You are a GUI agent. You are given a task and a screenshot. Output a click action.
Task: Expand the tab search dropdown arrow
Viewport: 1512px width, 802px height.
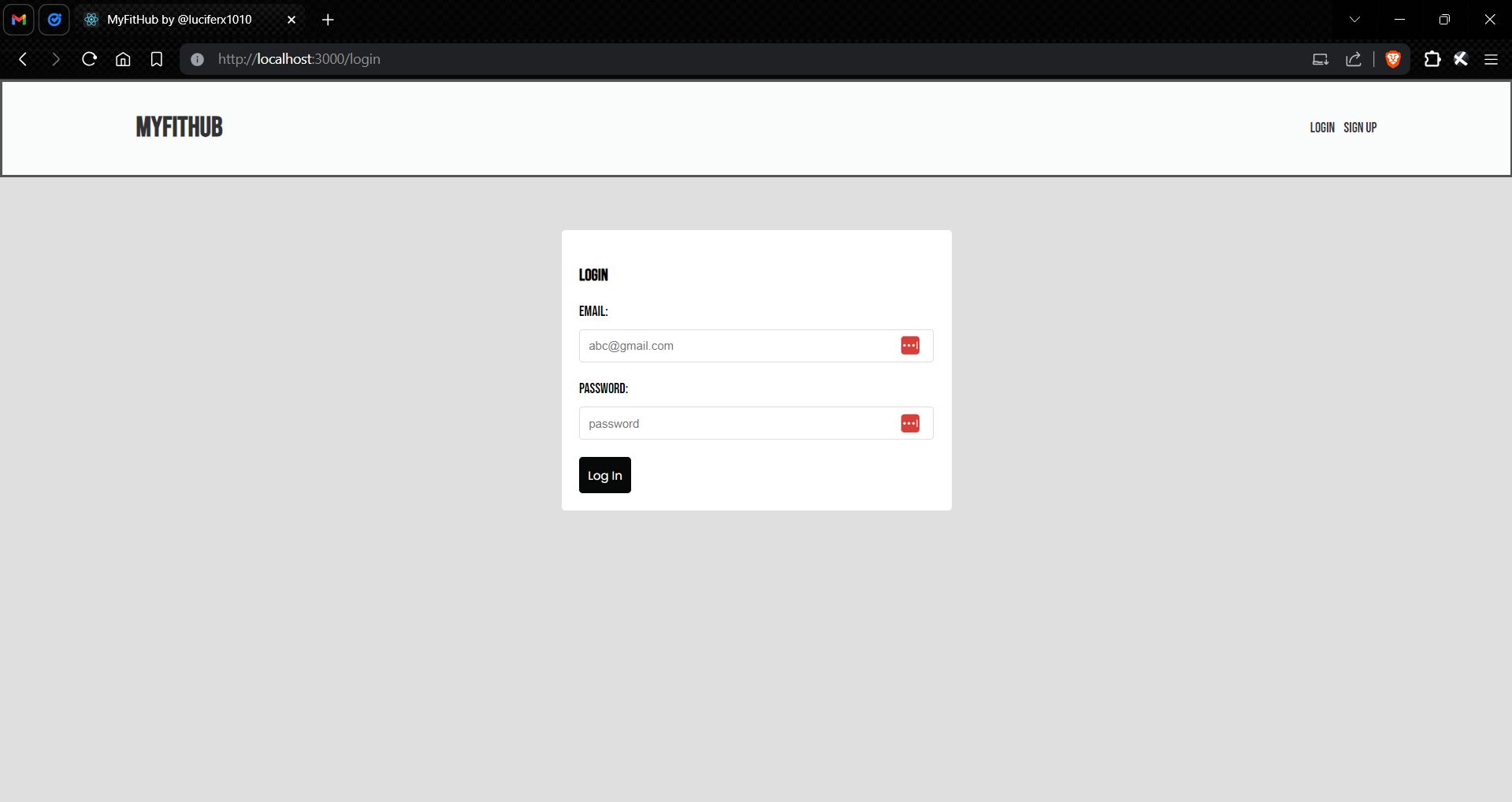[x=1354, y=20]
